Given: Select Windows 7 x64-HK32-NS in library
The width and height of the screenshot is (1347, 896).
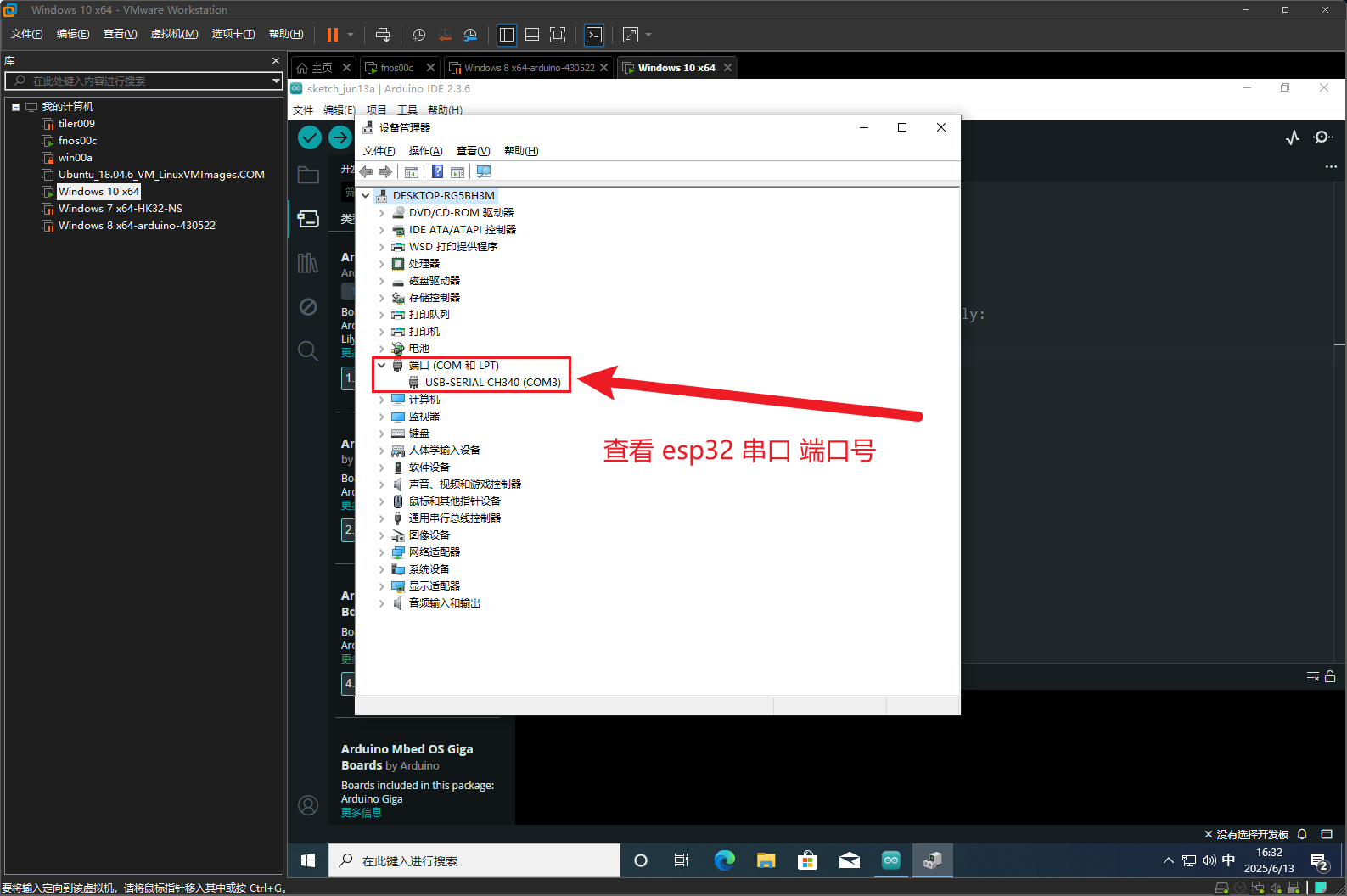Looking at the screenshot, I should (x=121, y=209).
